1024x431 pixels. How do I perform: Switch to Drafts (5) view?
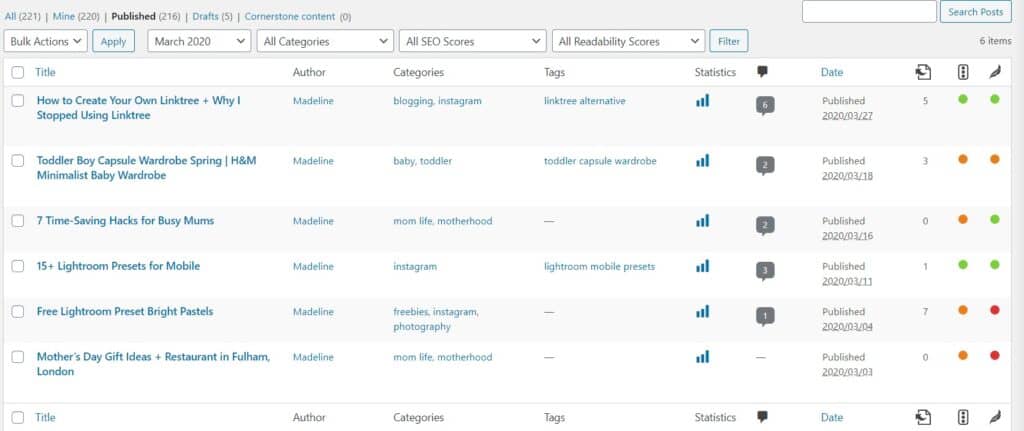[x=212, y=16]
